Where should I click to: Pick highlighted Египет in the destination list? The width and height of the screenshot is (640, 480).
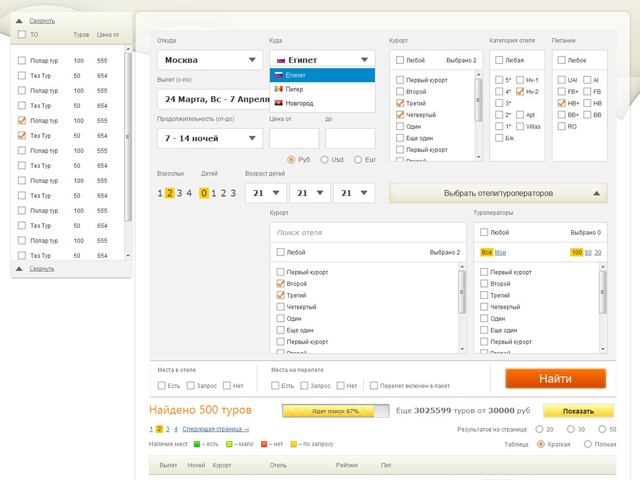322,75
